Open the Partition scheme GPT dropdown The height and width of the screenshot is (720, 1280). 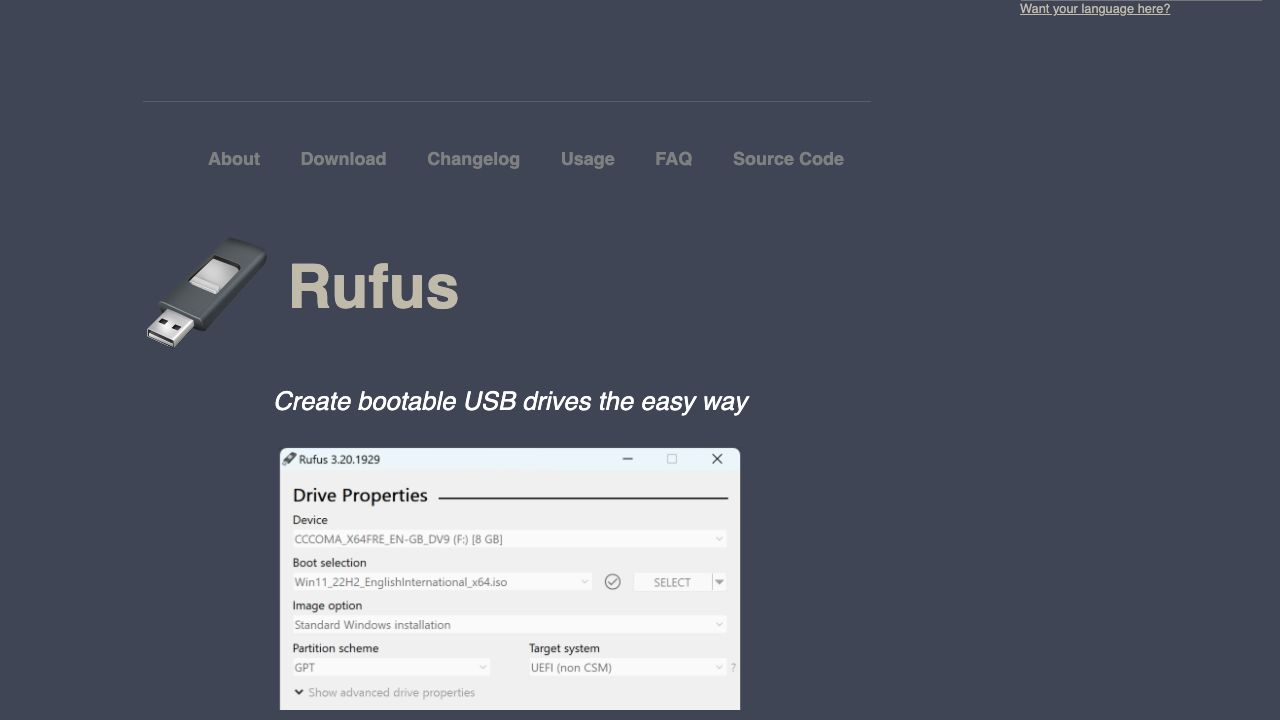[391, 668]
